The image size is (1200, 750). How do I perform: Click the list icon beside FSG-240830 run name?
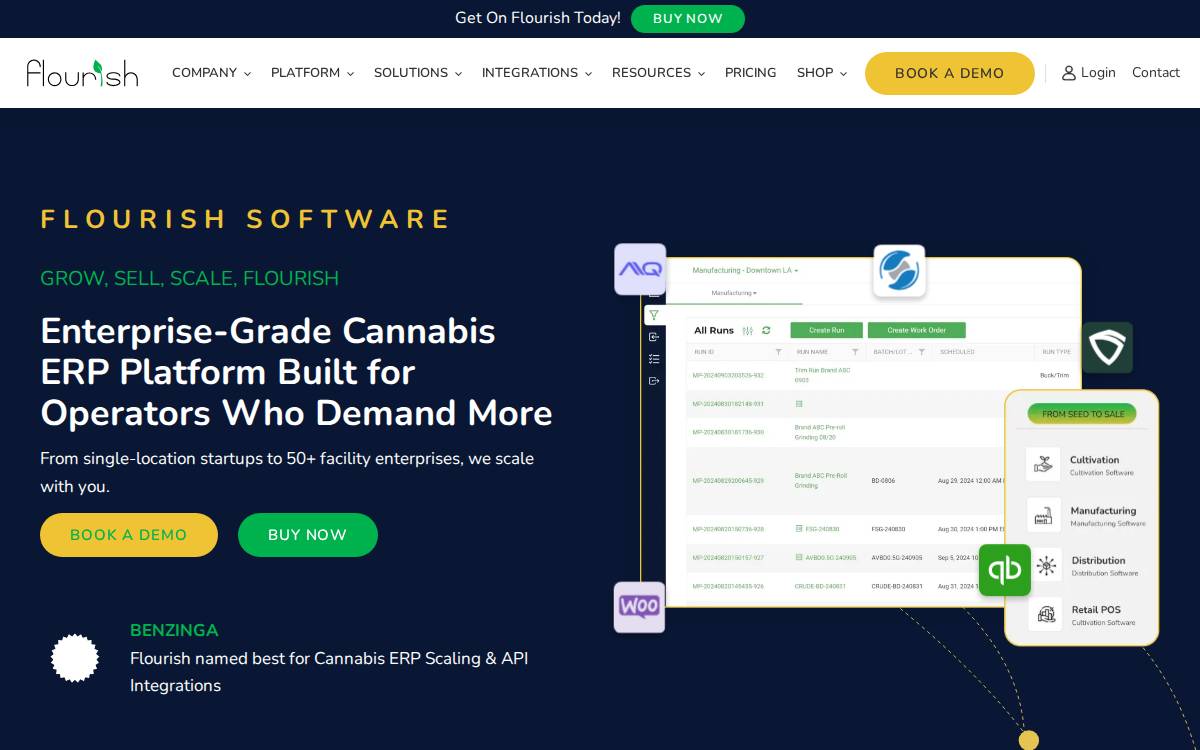tap(799, 528)
